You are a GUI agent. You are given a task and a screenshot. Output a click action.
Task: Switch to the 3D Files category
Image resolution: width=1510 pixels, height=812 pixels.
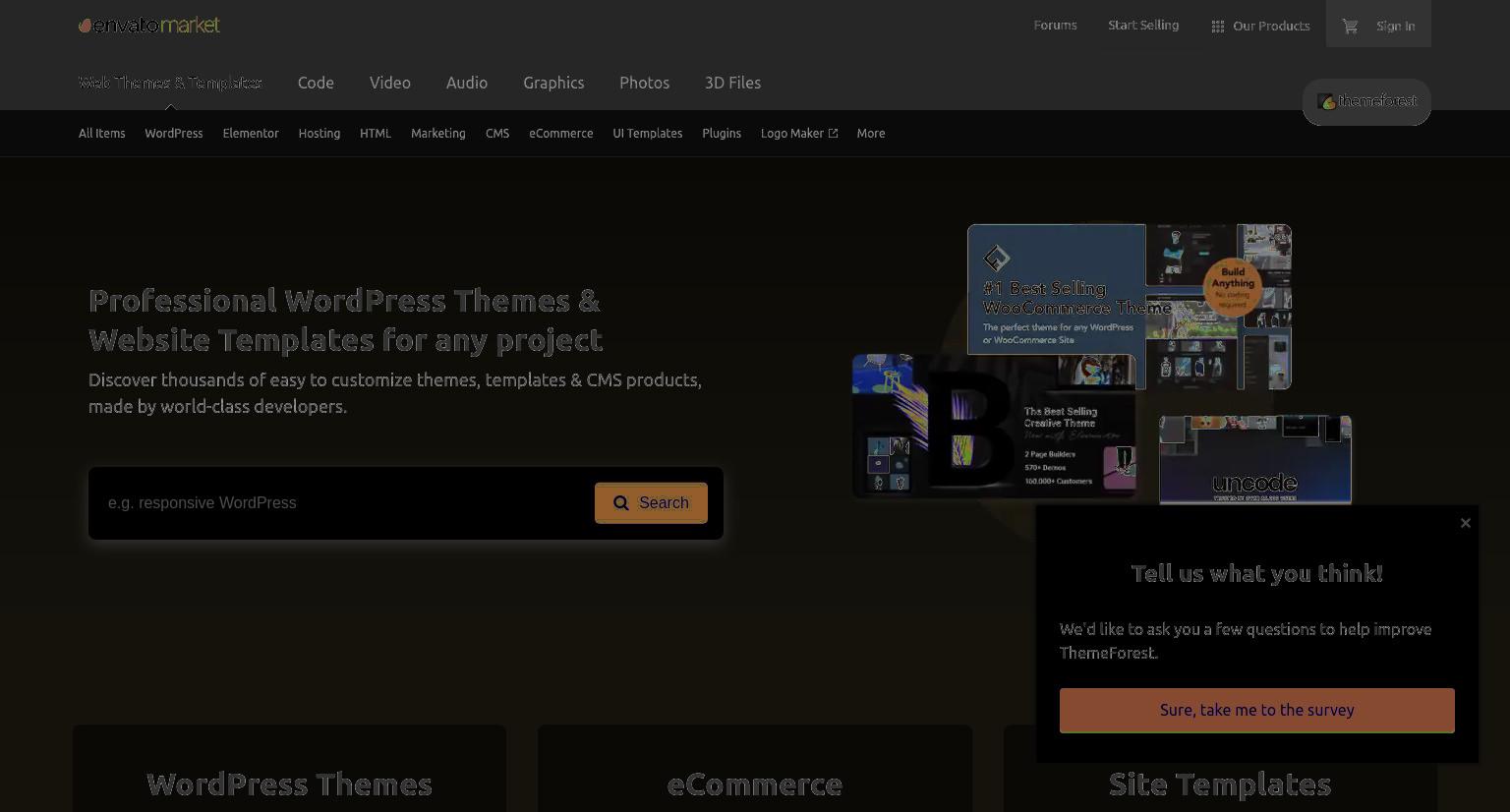732,83
